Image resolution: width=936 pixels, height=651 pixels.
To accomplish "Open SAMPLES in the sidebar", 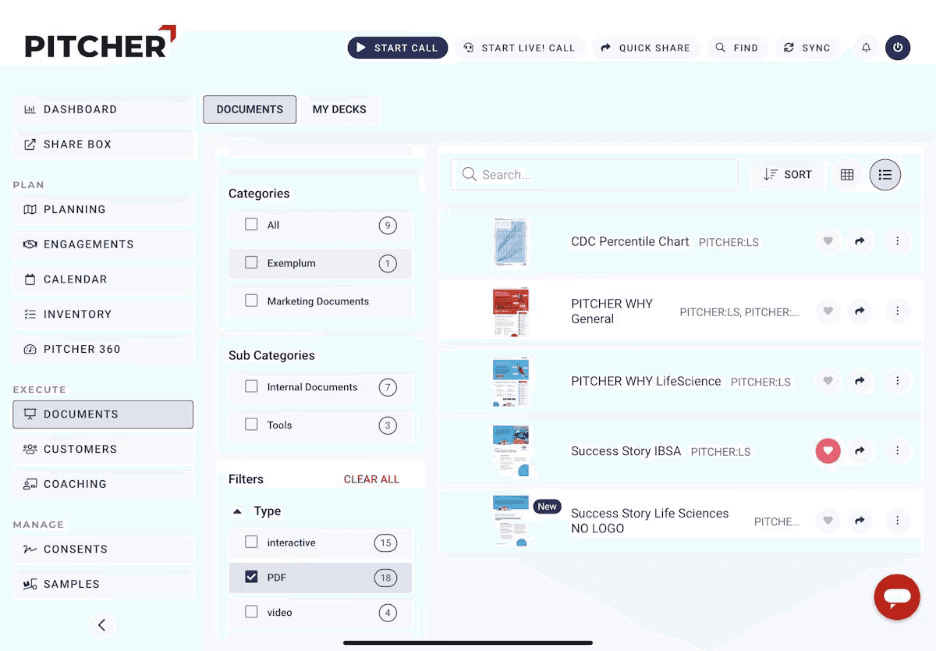I will click(103, 584).
